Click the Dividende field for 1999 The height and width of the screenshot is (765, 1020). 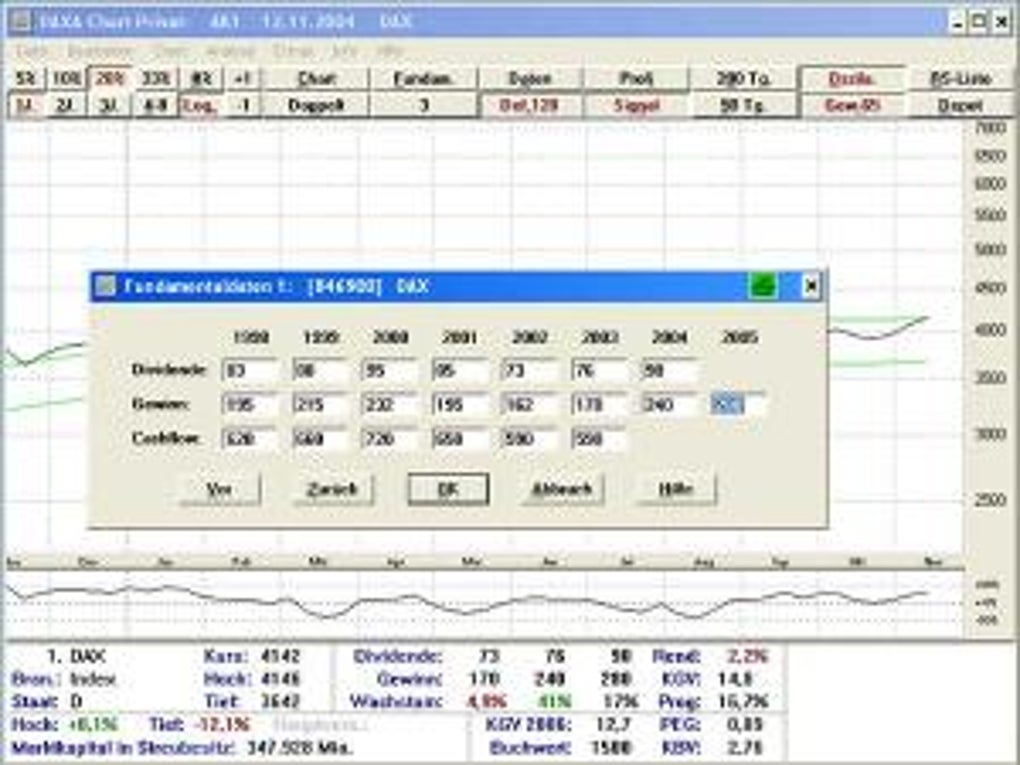click(320, 371)
